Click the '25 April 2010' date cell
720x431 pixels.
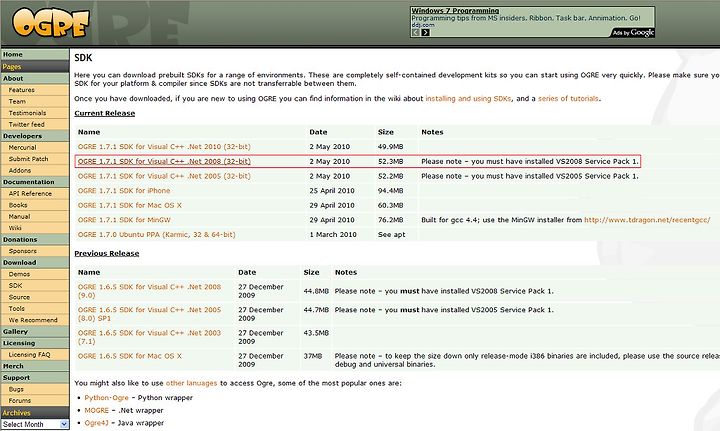click(x=332, y=190)
